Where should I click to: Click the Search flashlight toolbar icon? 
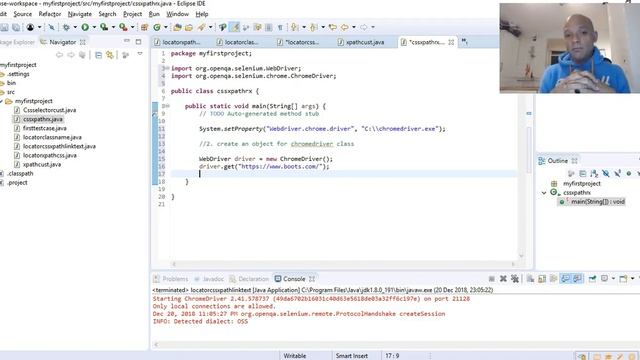pos(201,27)
